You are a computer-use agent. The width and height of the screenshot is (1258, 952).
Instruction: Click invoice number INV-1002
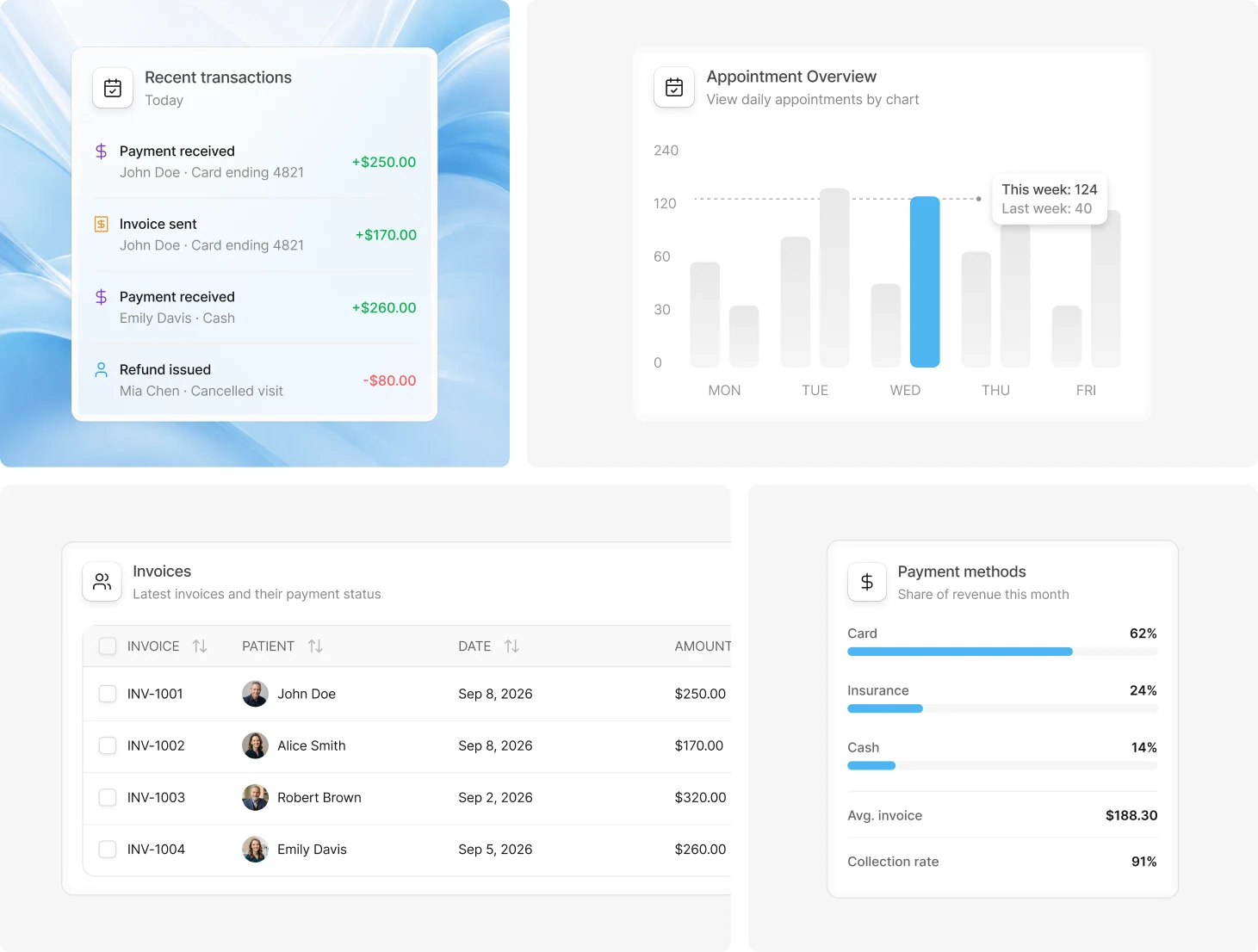tap(156, 745)
